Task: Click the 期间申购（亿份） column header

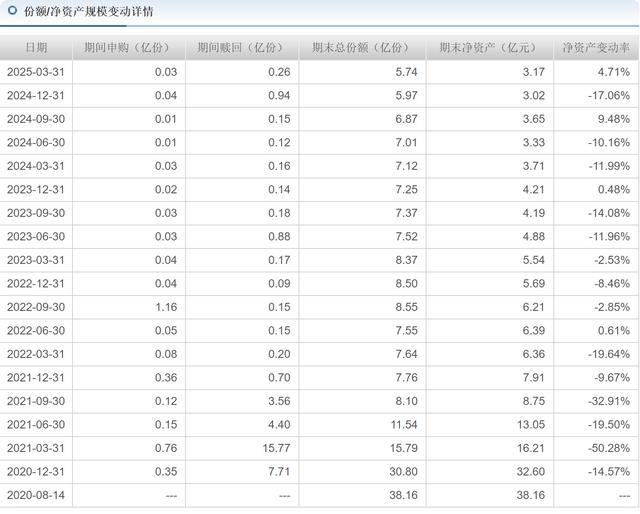Action: click(x=127, y=48)
